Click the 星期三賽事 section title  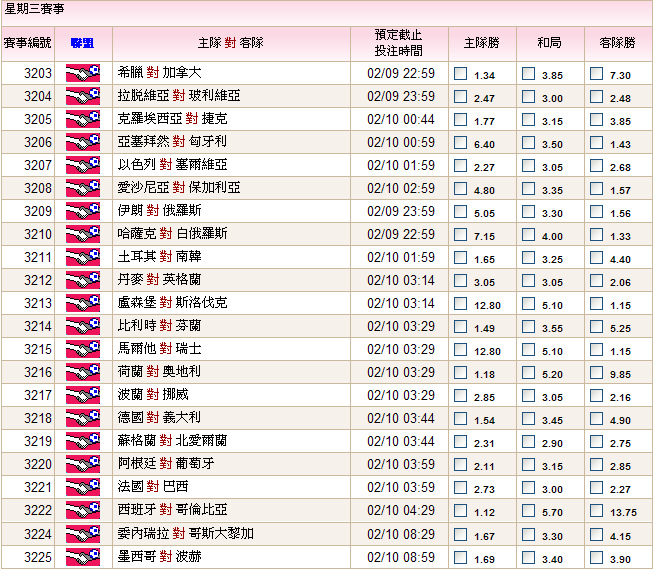(34, 9)
